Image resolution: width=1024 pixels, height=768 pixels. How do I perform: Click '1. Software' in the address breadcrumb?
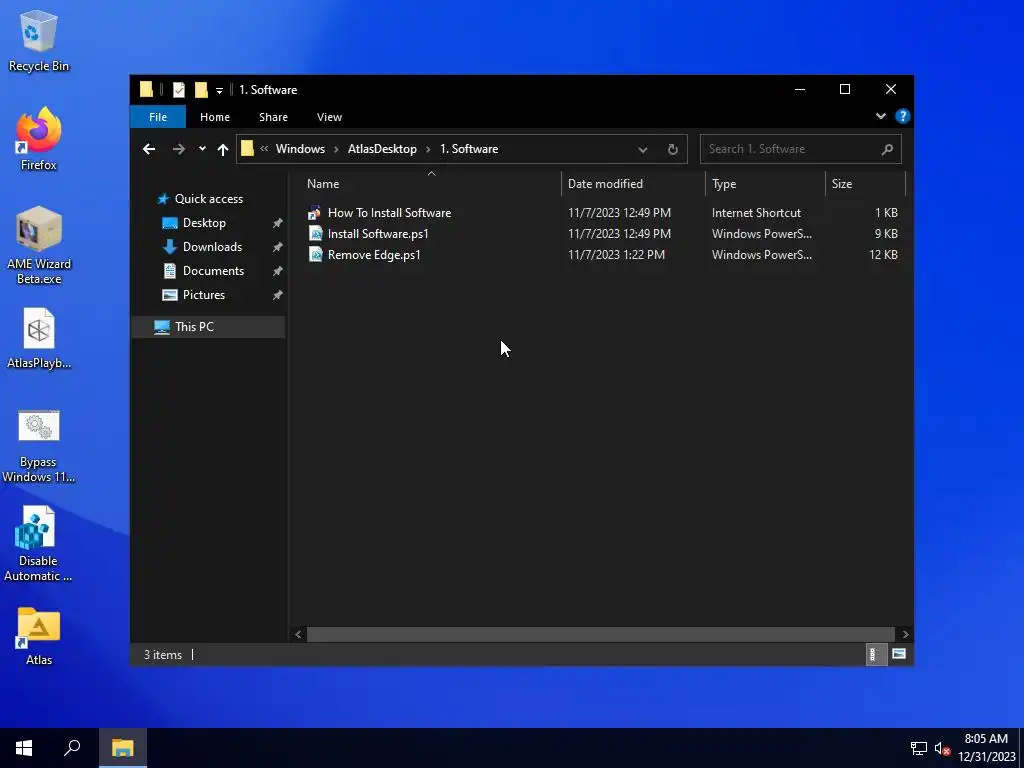point(469,149)
